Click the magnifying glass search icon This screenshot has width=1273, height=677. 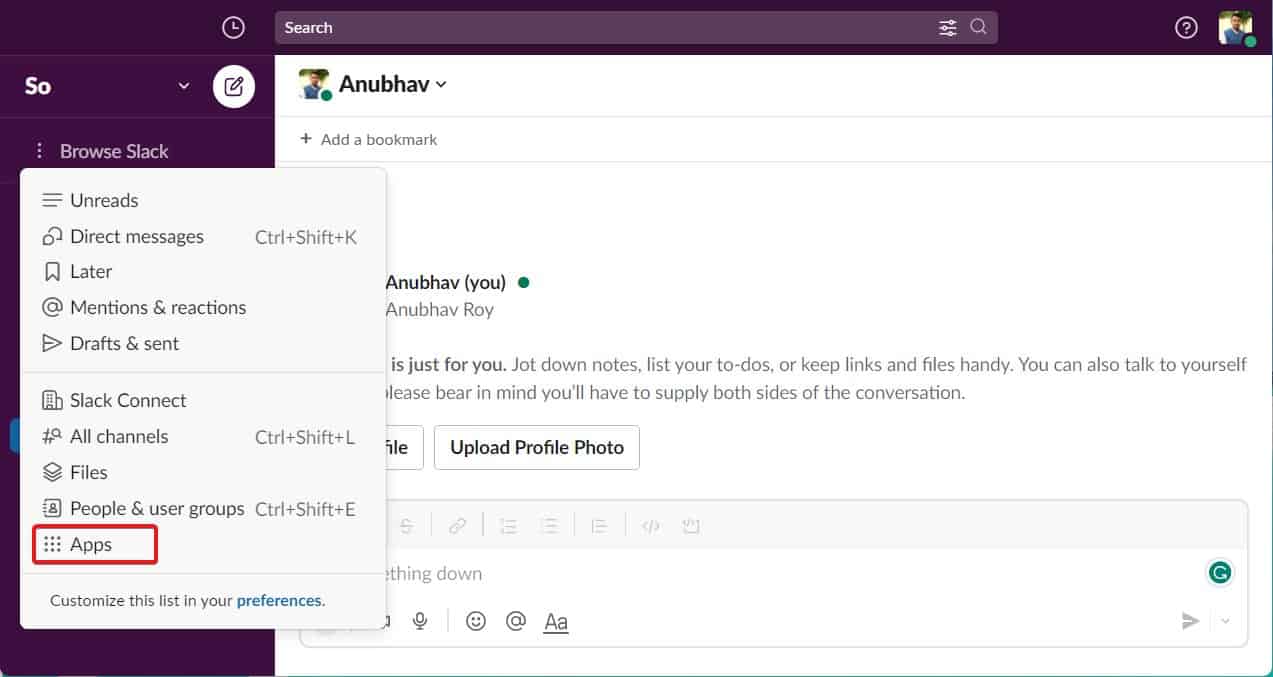point(979,28)
